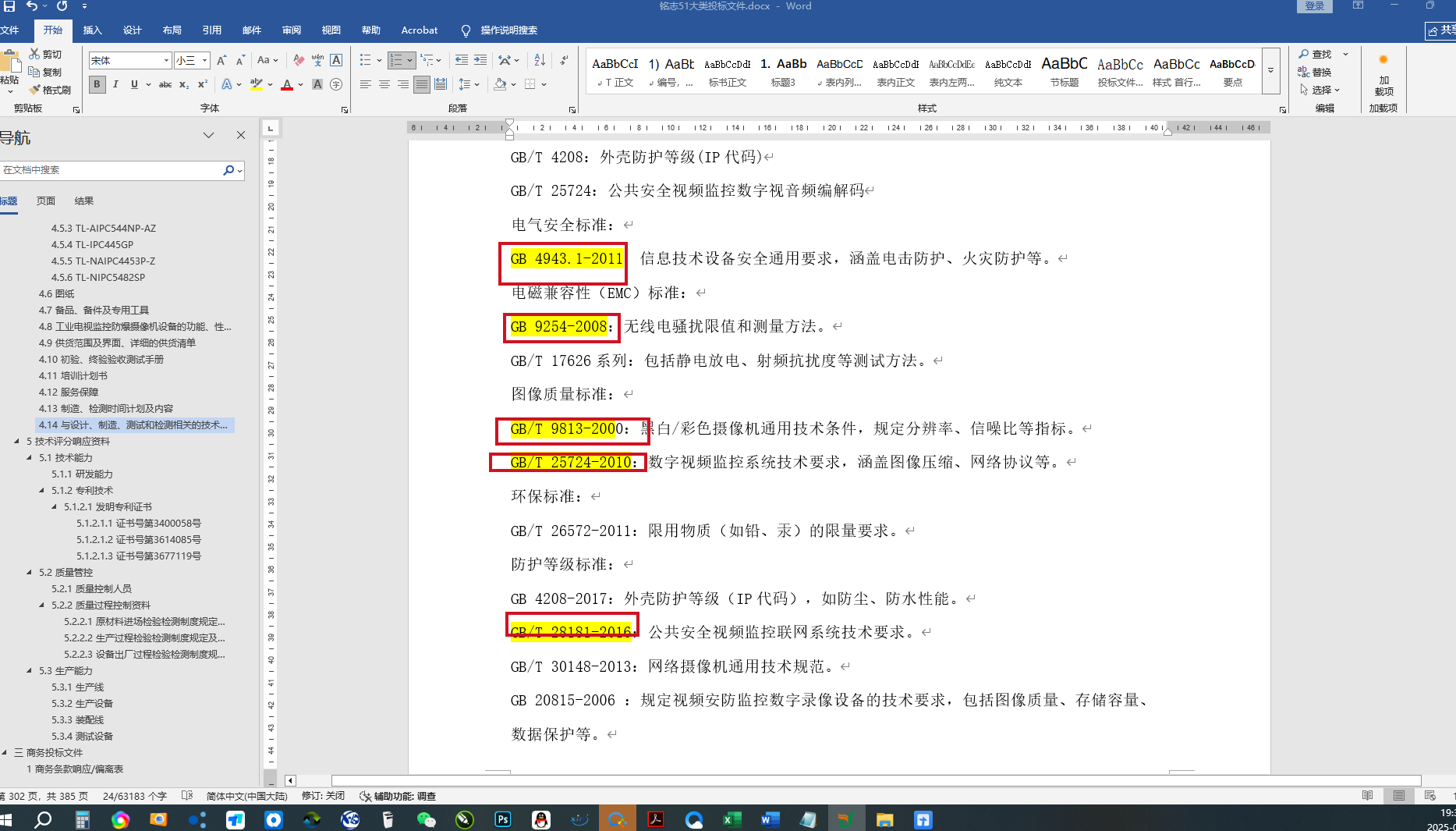Collapse the 5.1 技术能力 heading
Viewport: 1456px width, 831px height.
pyautogui.click(x=30, y=458)
